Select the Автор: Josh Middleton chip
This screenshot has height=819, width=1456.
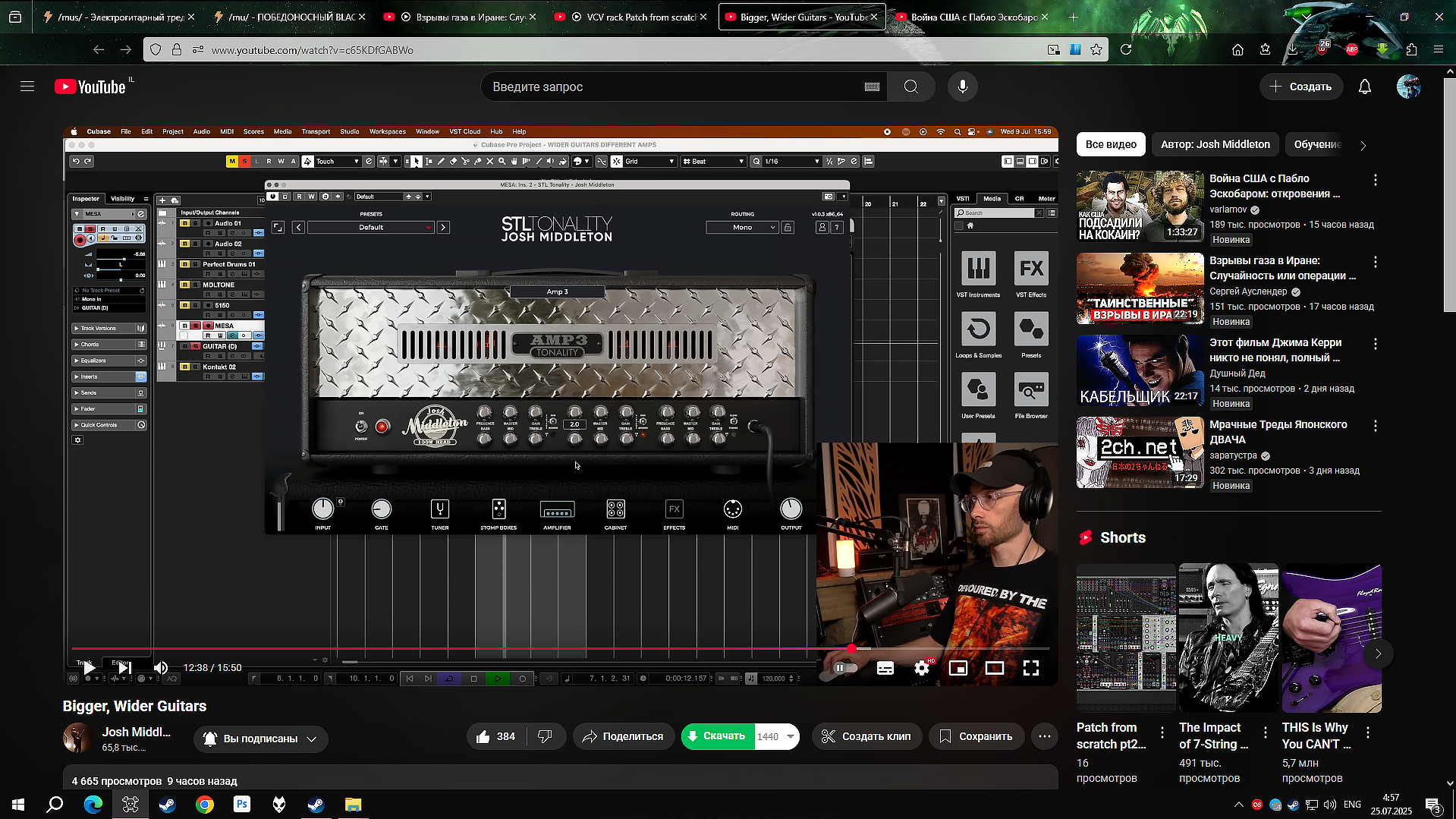[1215, 144]
